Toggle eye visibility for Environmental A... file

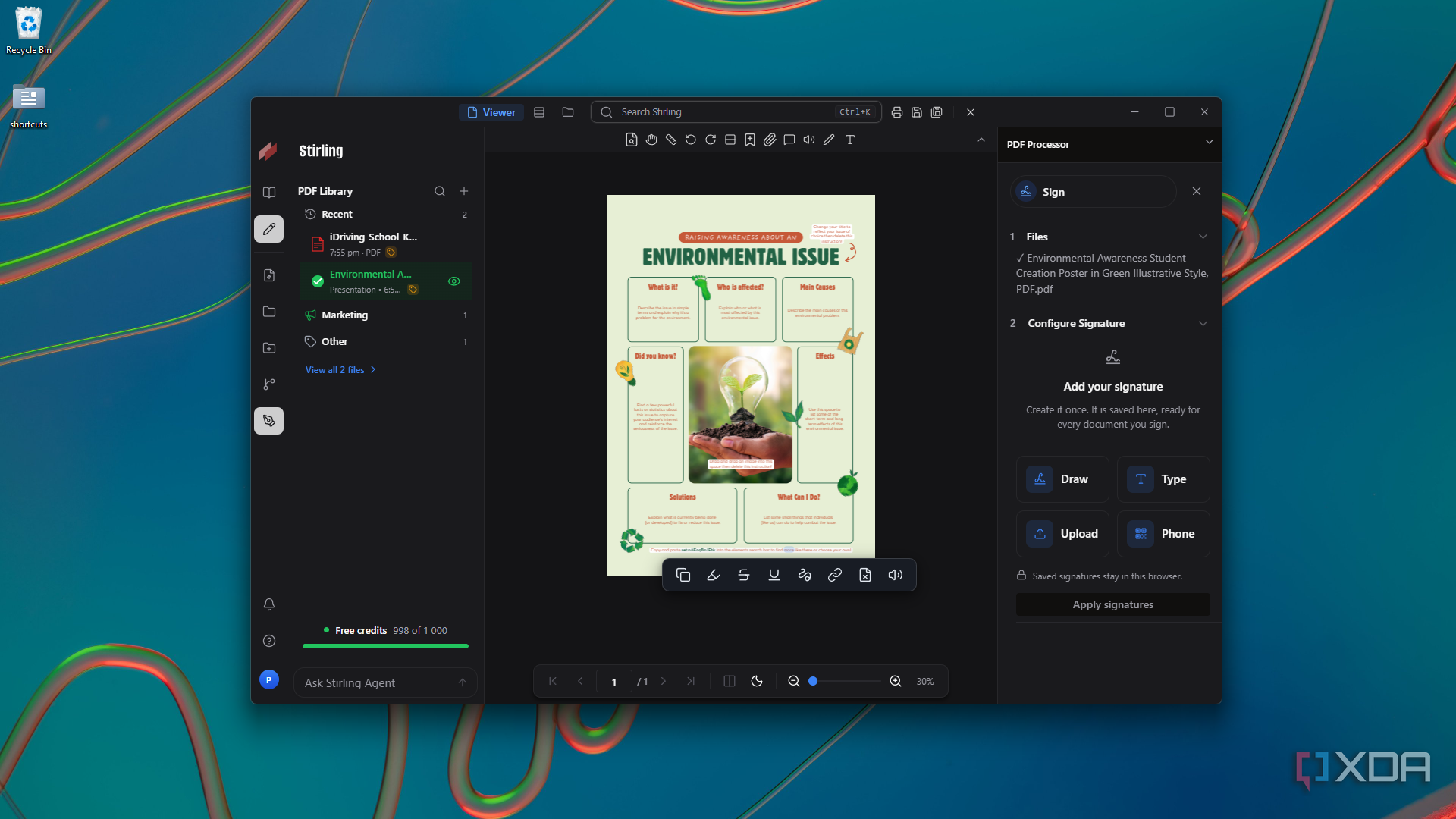(x=454, y=281)
